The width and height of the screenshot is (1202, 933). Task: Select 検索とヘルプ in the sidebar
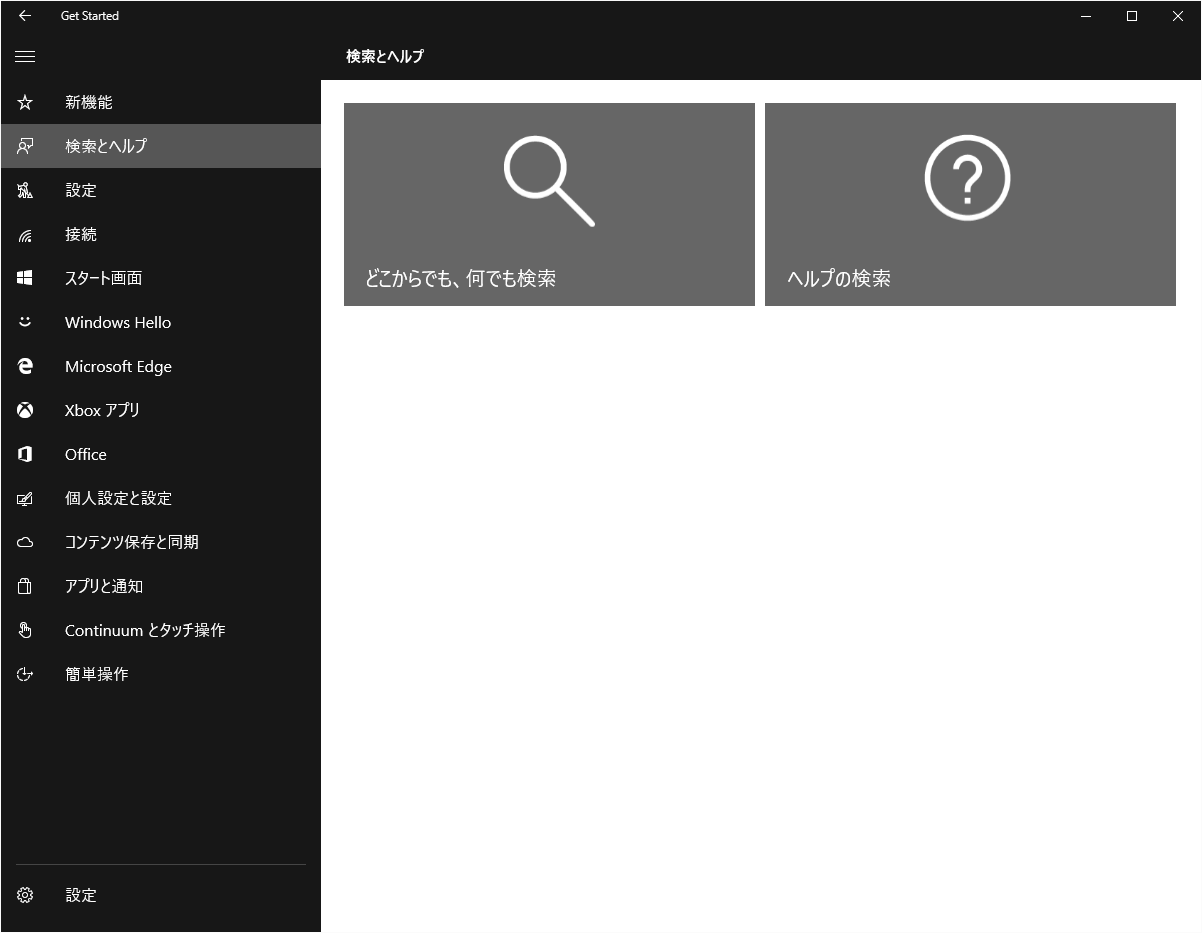pyautogui.click(x=106, y=146)
